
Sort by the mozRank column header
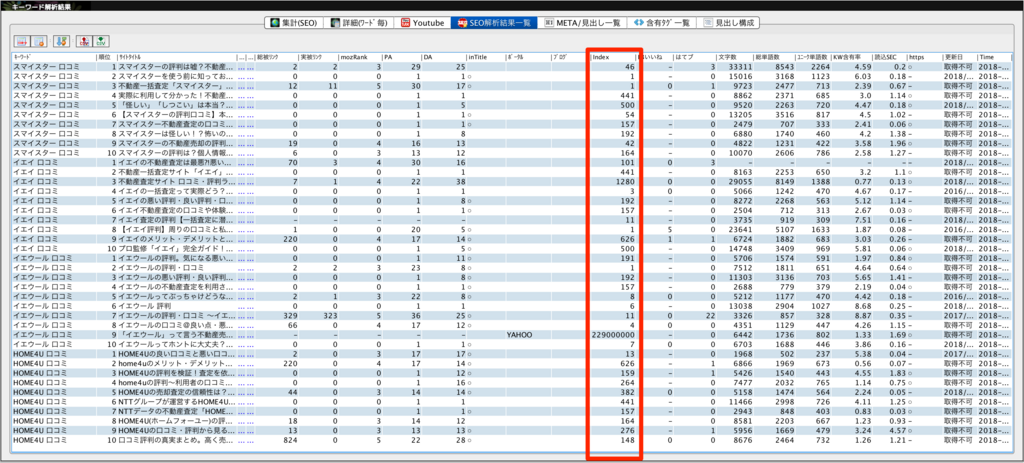360,57
